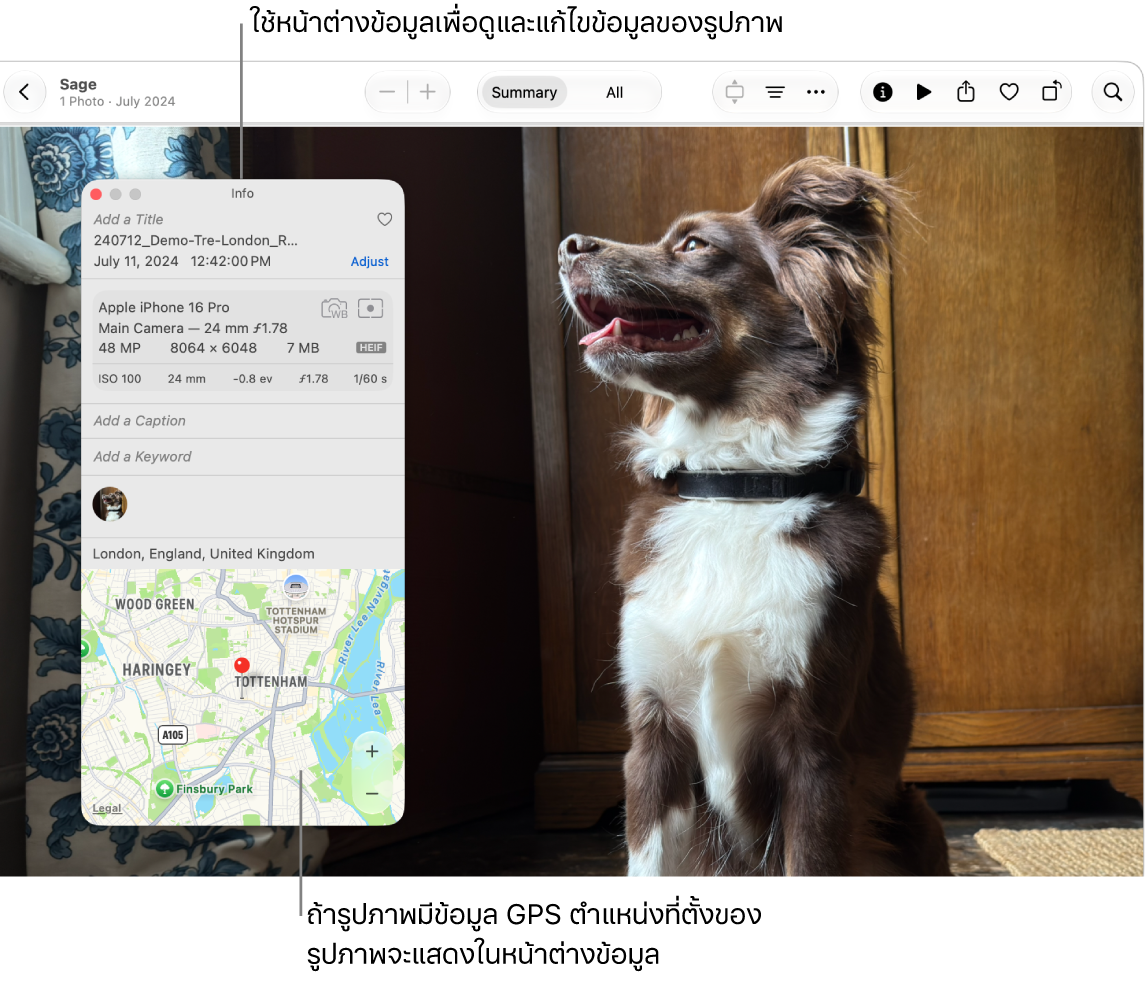Switch to the Summary view
The height and width of the screenshot is (982, 1146).
click(x=524, y=93)
